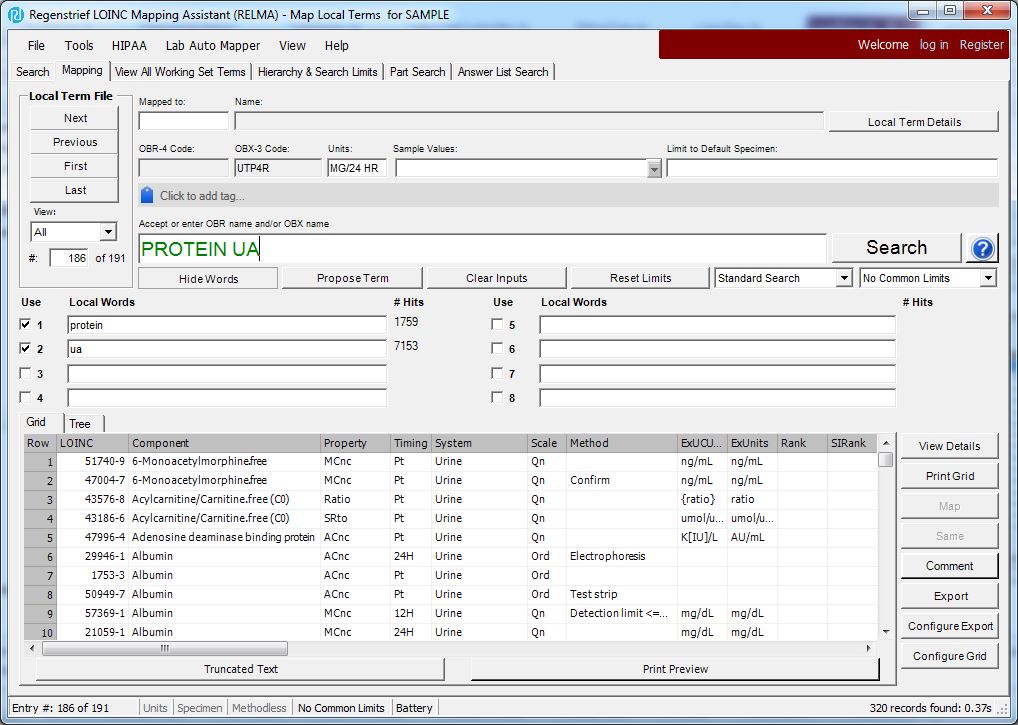The width and height of the screenshot is (1018, 725).
Task: Switch to View All Working Set Terms tab
Action: pos(180,72)
